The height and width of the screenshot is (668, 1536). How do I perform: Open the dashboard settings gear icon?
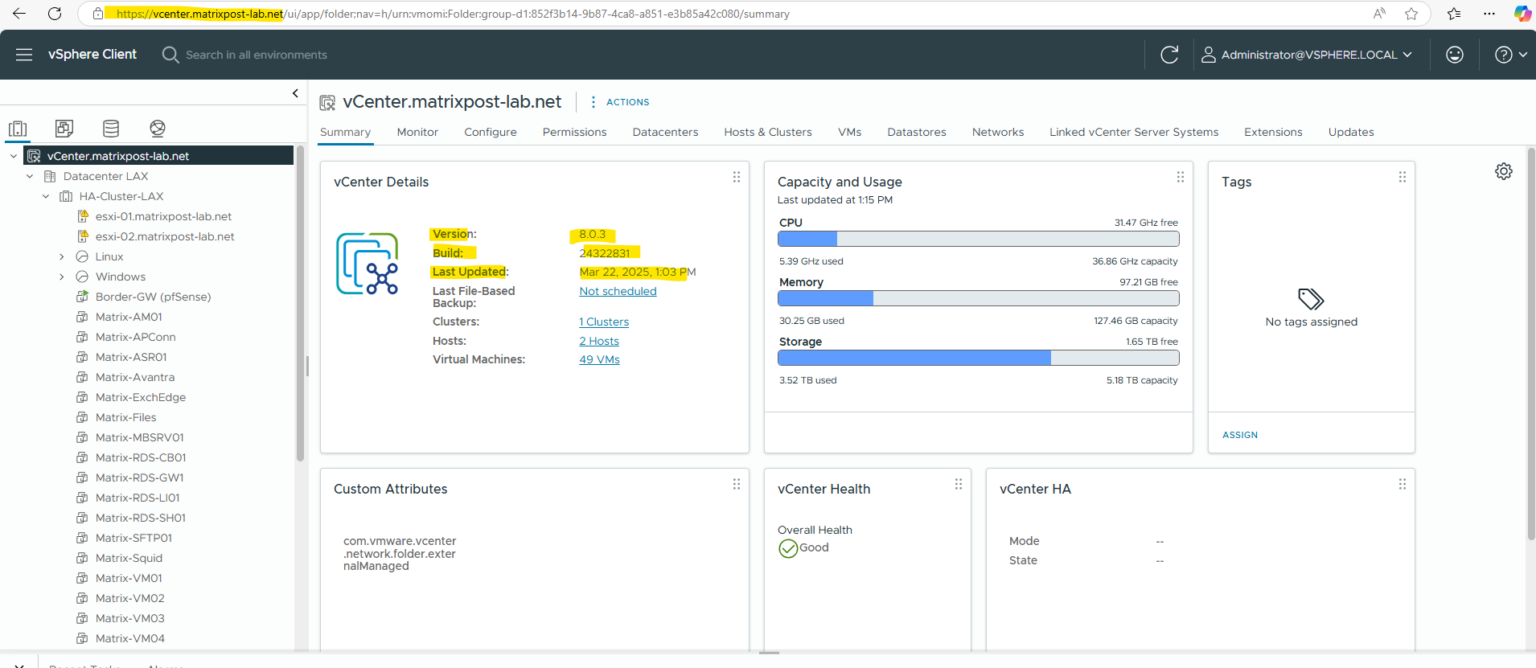click(1504, 171)
